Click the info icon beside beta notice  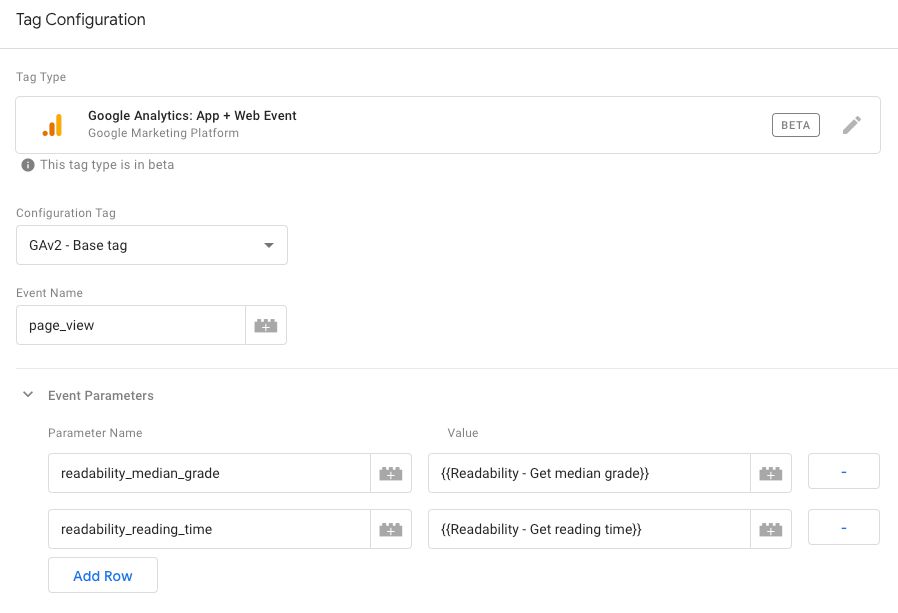(x=27, y=165)
